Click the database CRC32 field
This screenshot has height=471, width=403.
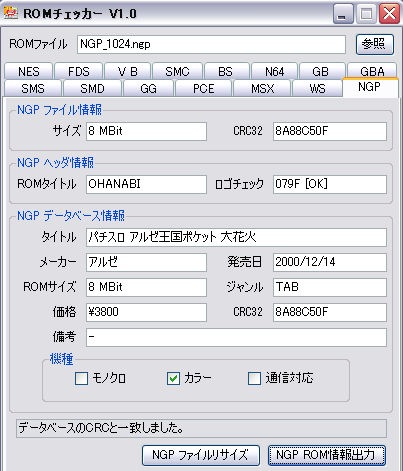[330, 312]
